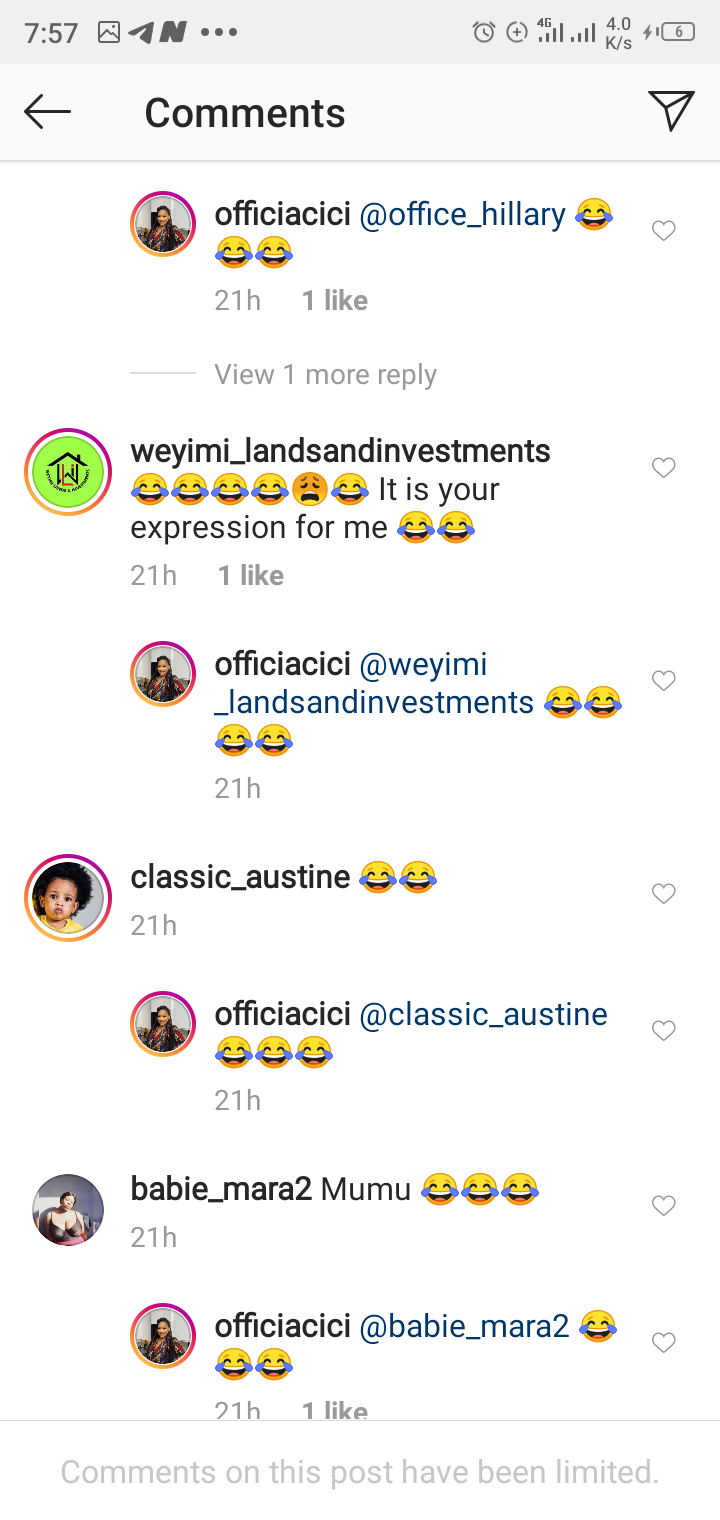720x1520 pixels.
Task: Tap the @office_hillary mention link
Action: pyautogui.click(x=462, y=214)
